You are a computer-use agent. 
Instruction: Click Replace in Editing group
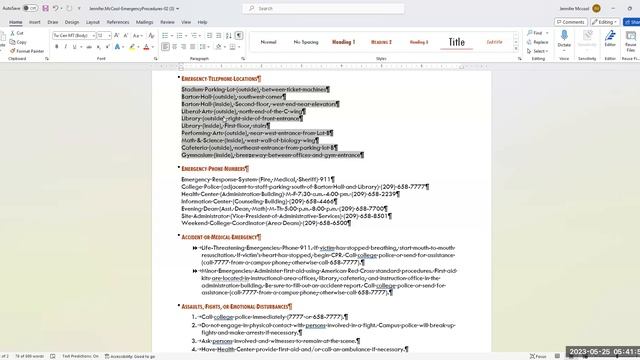pyautogui.click(x=538, y=42)
